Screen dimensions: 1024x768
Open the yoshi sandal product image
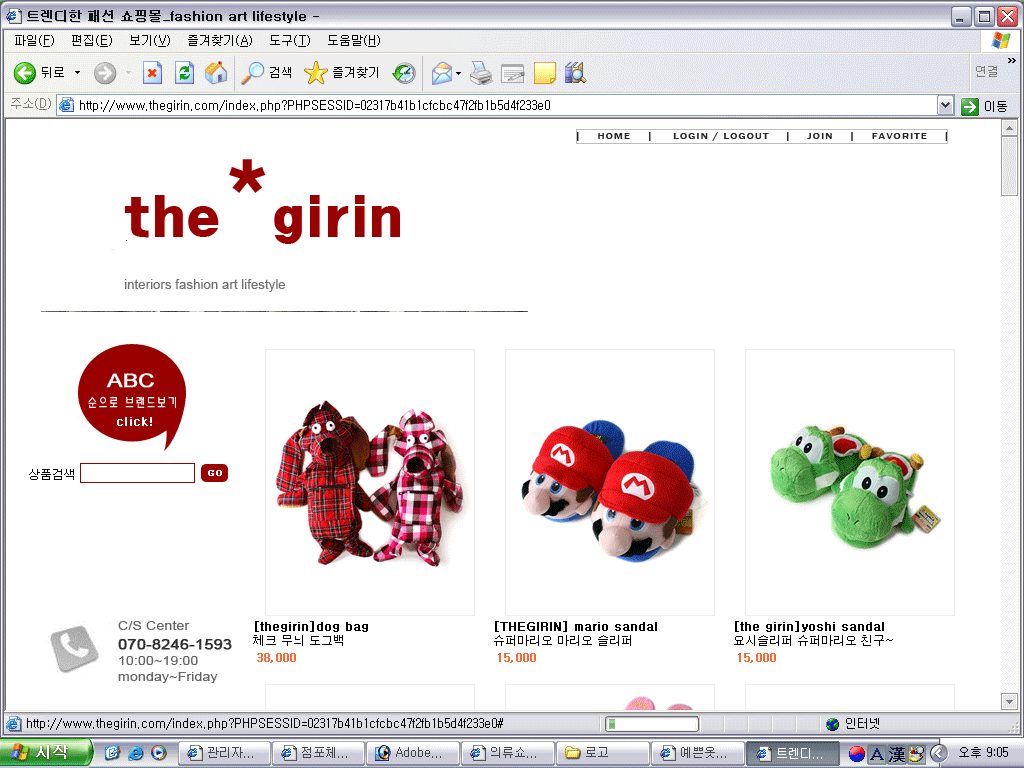click(x=850, y=482)
